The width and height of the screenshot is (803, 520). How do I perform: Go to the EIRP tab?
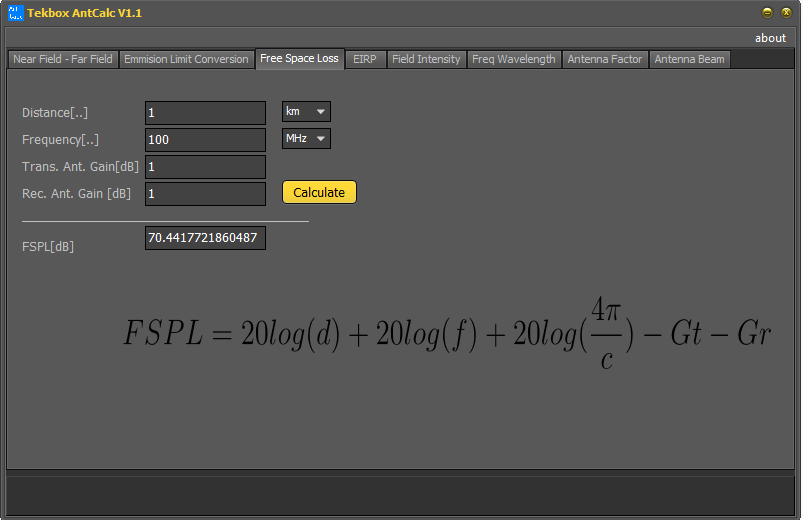[365, 59]
